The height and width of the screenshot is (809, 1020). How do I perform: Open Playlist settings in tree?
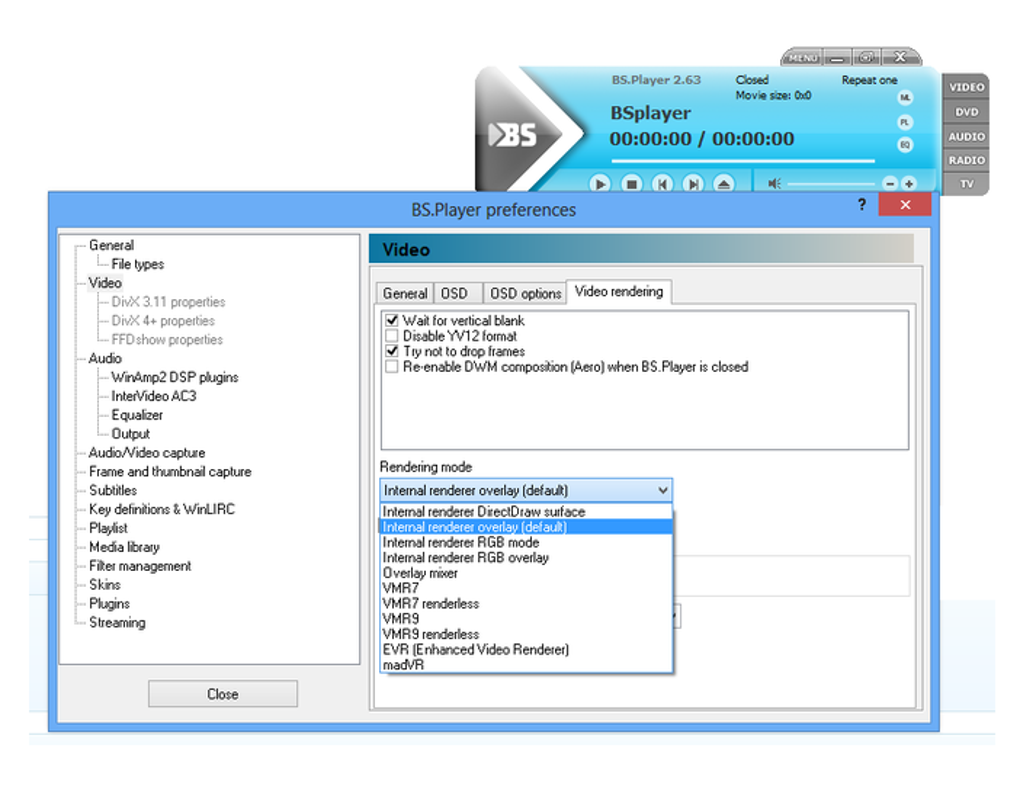108,528
